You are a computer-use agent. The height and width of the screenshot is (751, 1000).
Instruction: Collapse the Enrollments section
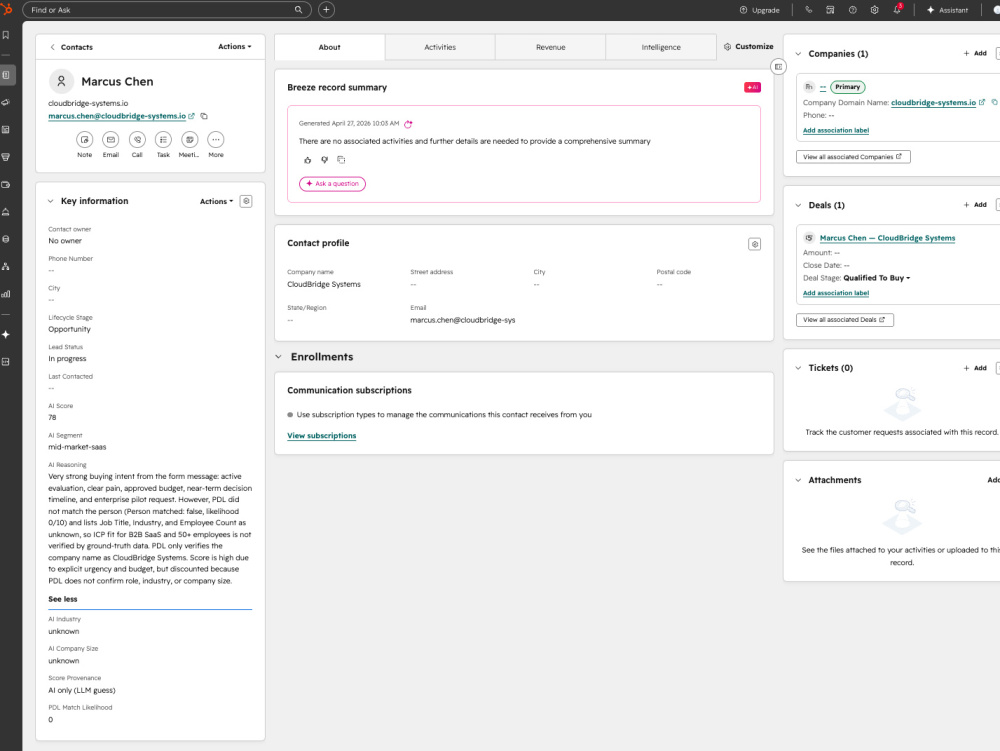[x=278, y=357]
